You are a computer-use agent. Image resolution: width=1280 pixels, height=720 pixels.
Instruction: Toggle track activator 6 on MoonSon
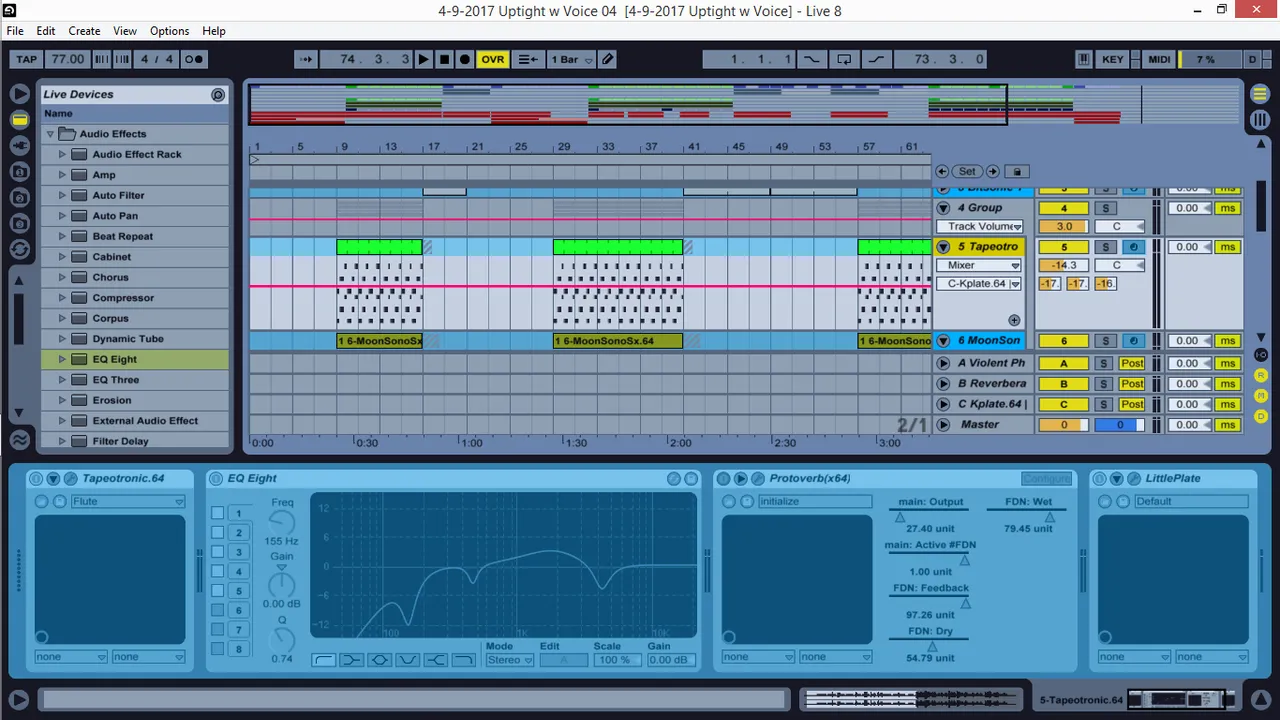pyautogui.click(x=1064, y=341)
